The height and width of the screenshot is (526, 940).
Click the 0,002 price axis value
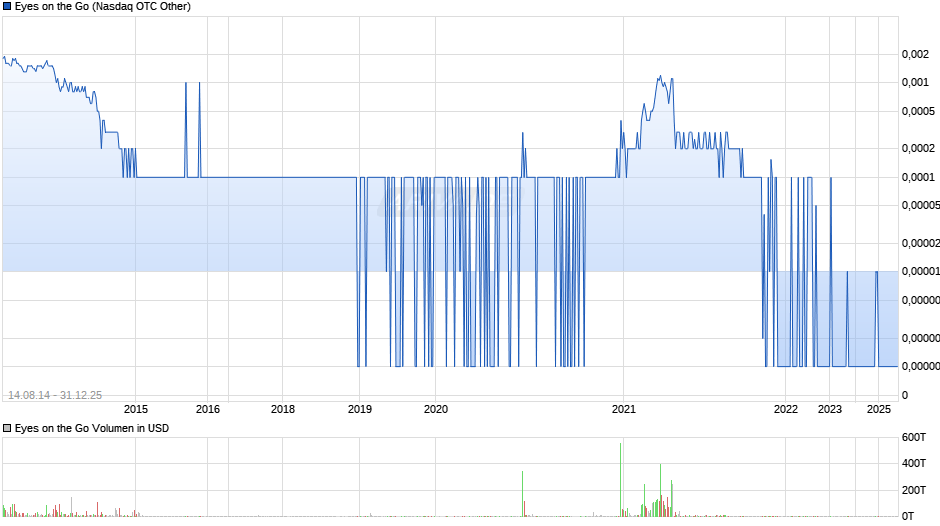point(915,55)
